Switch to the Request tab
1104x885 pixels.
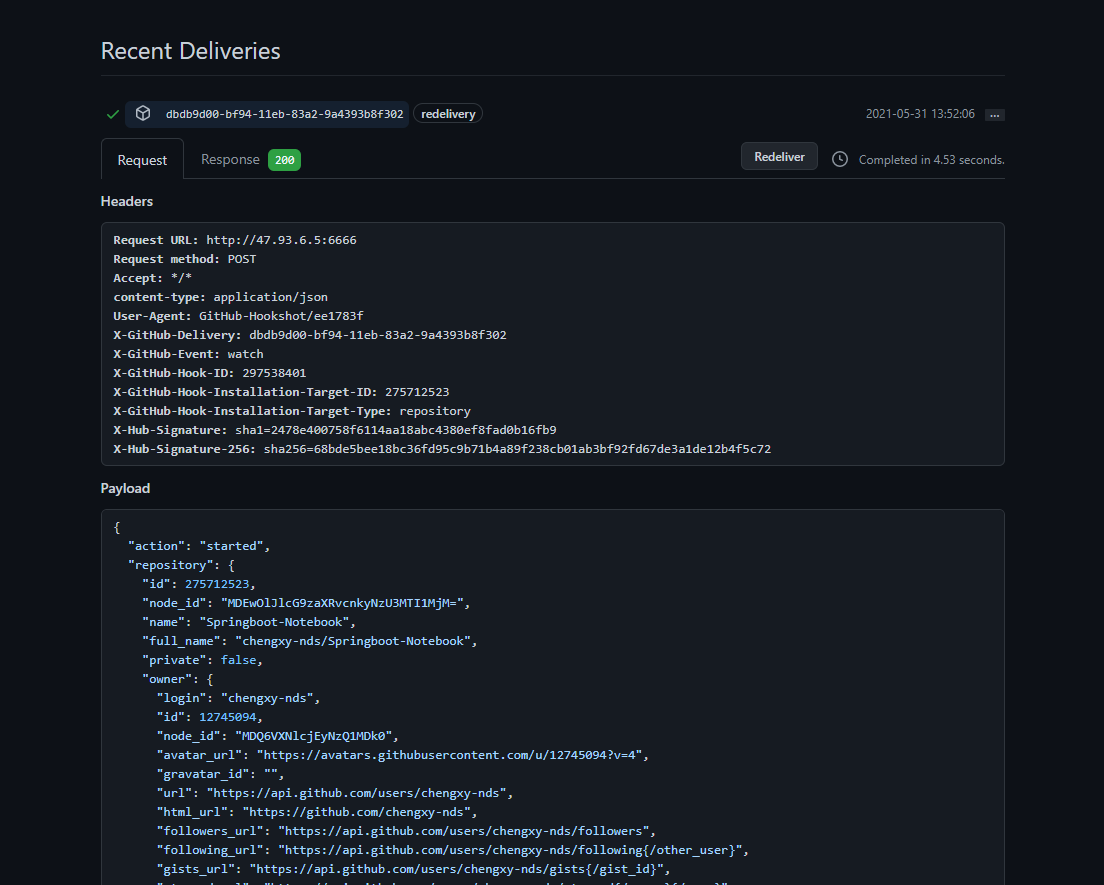tap(142, 160)
